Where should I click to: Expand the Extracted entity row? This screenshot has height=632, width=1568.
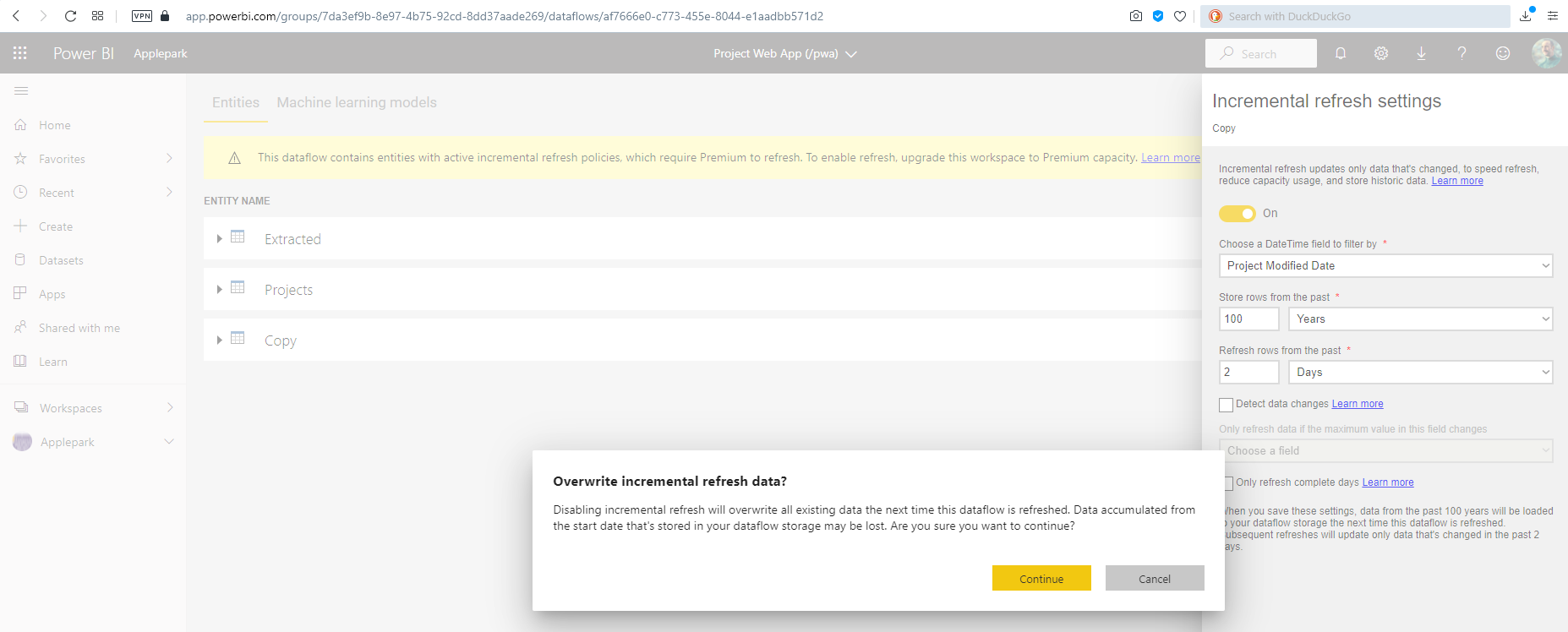click(219, 239)
